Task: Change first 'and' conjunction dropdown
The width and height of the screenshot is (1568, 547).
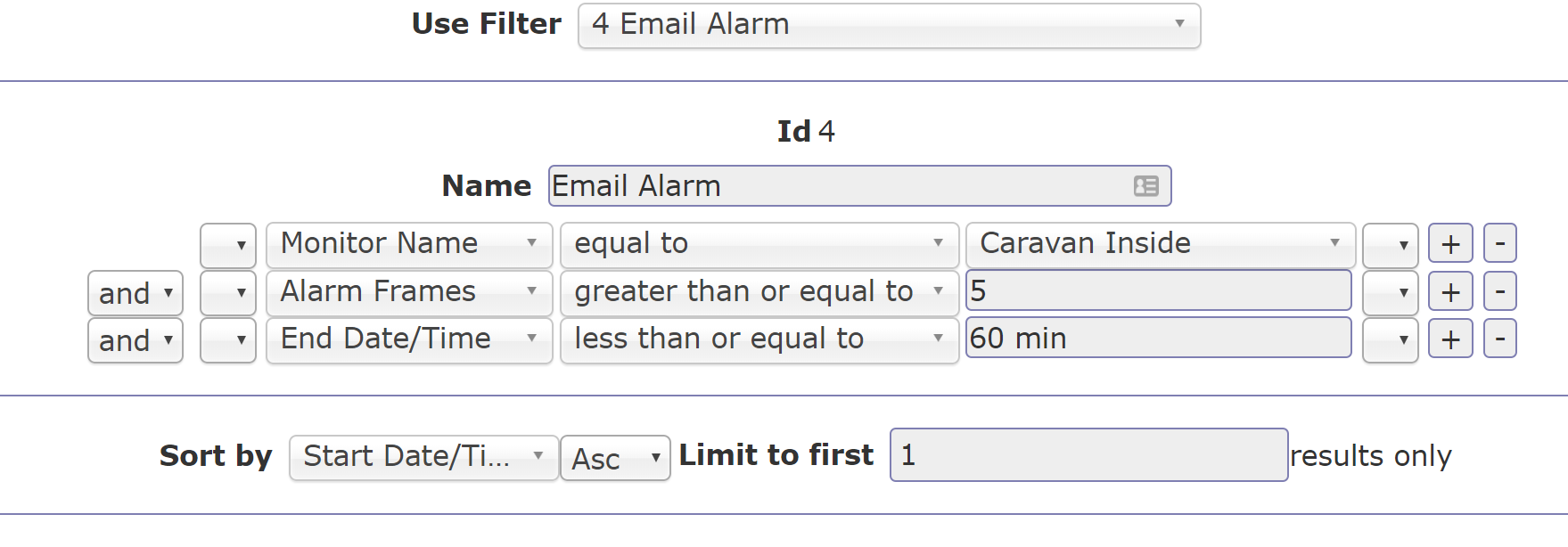Action: [x=135, y=293]
